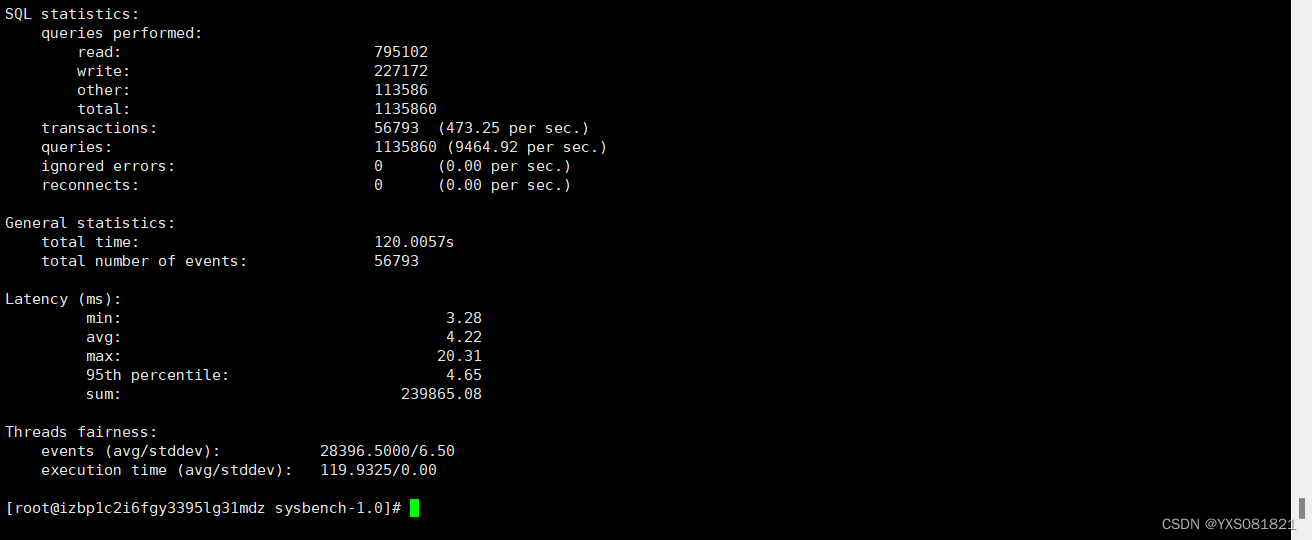Select the 'SQL statistics:' heading
This screenshot has width=1312, height=540.
pyautogui.click(x=73, y=14)
